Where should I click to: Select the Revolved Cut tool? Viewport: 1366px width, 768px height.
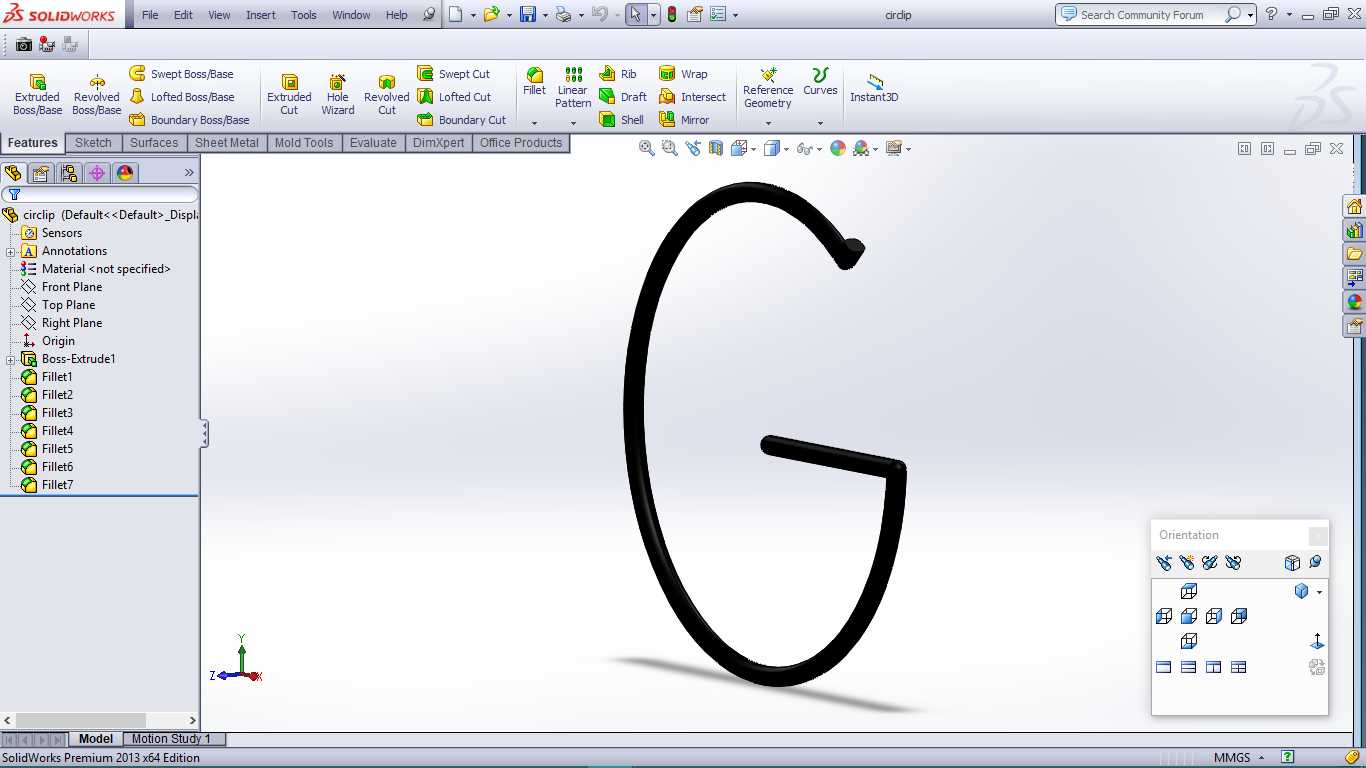point(387,95)
